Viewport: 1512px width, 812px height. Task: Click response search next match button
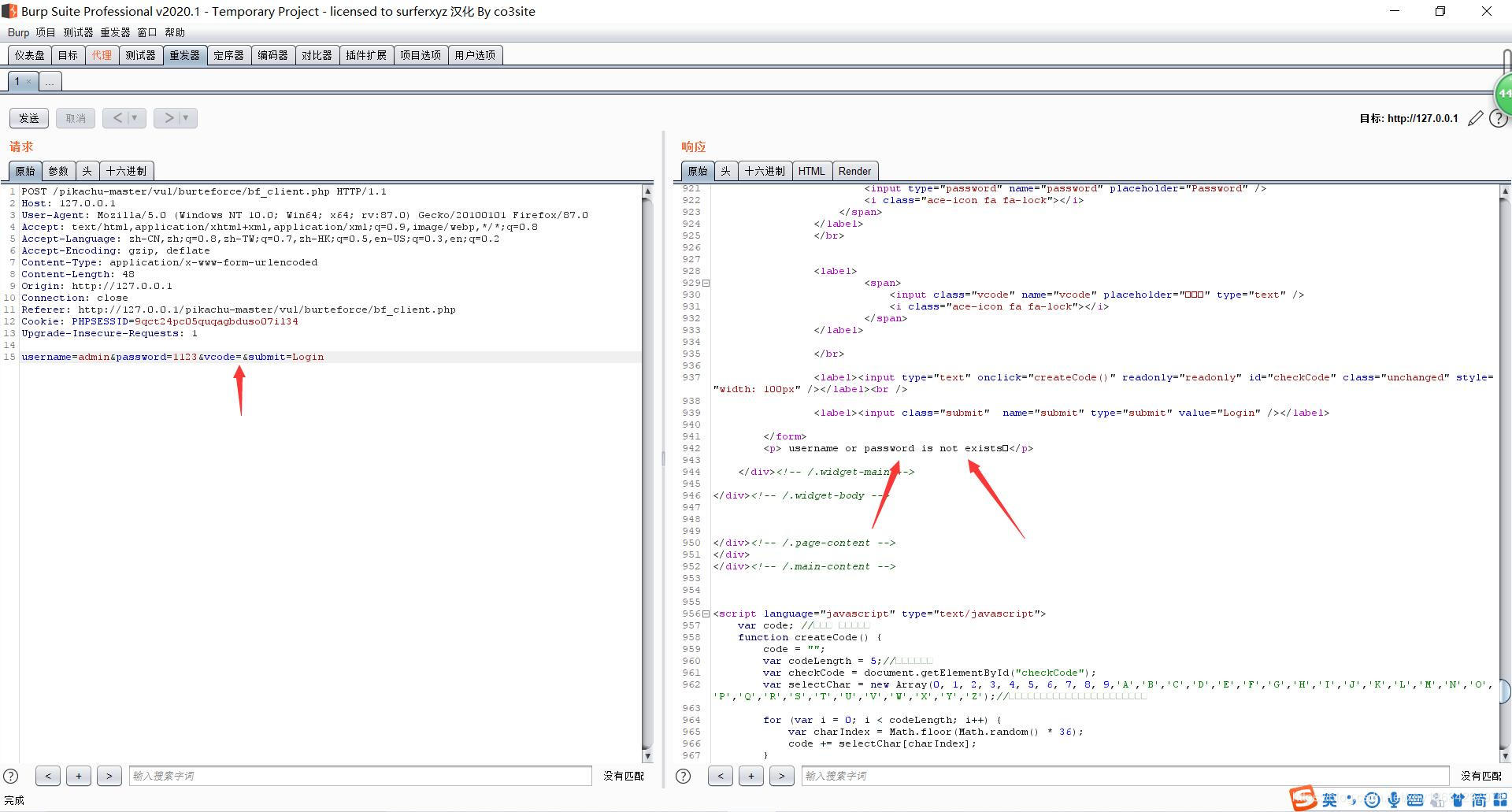(782, 776)
